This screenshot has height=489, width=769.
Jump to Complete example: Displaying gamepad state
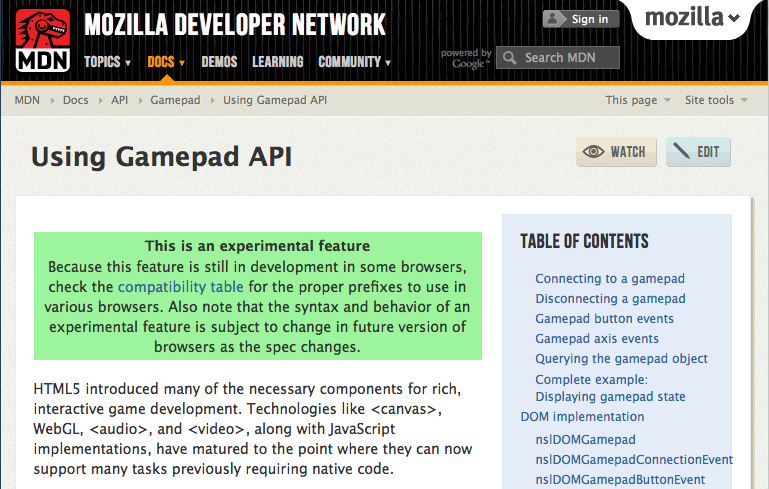click(610, 388)
